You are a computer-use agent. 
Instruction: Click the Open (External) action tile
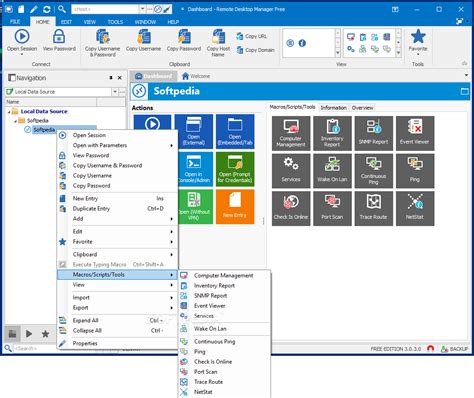coord(194,131)
